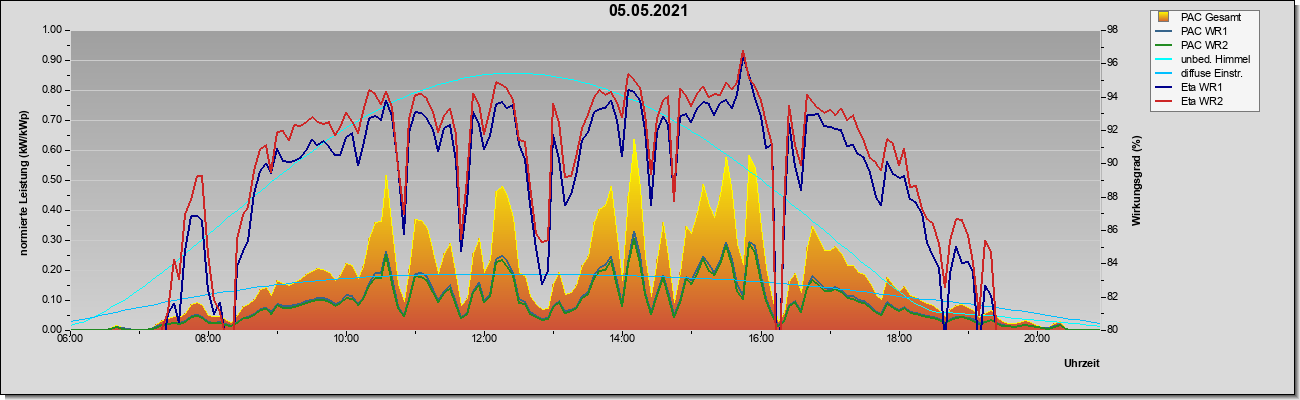Click the 08:00 time axis label
Viewport: 1300px width, 400px height.
coord(208,338)
